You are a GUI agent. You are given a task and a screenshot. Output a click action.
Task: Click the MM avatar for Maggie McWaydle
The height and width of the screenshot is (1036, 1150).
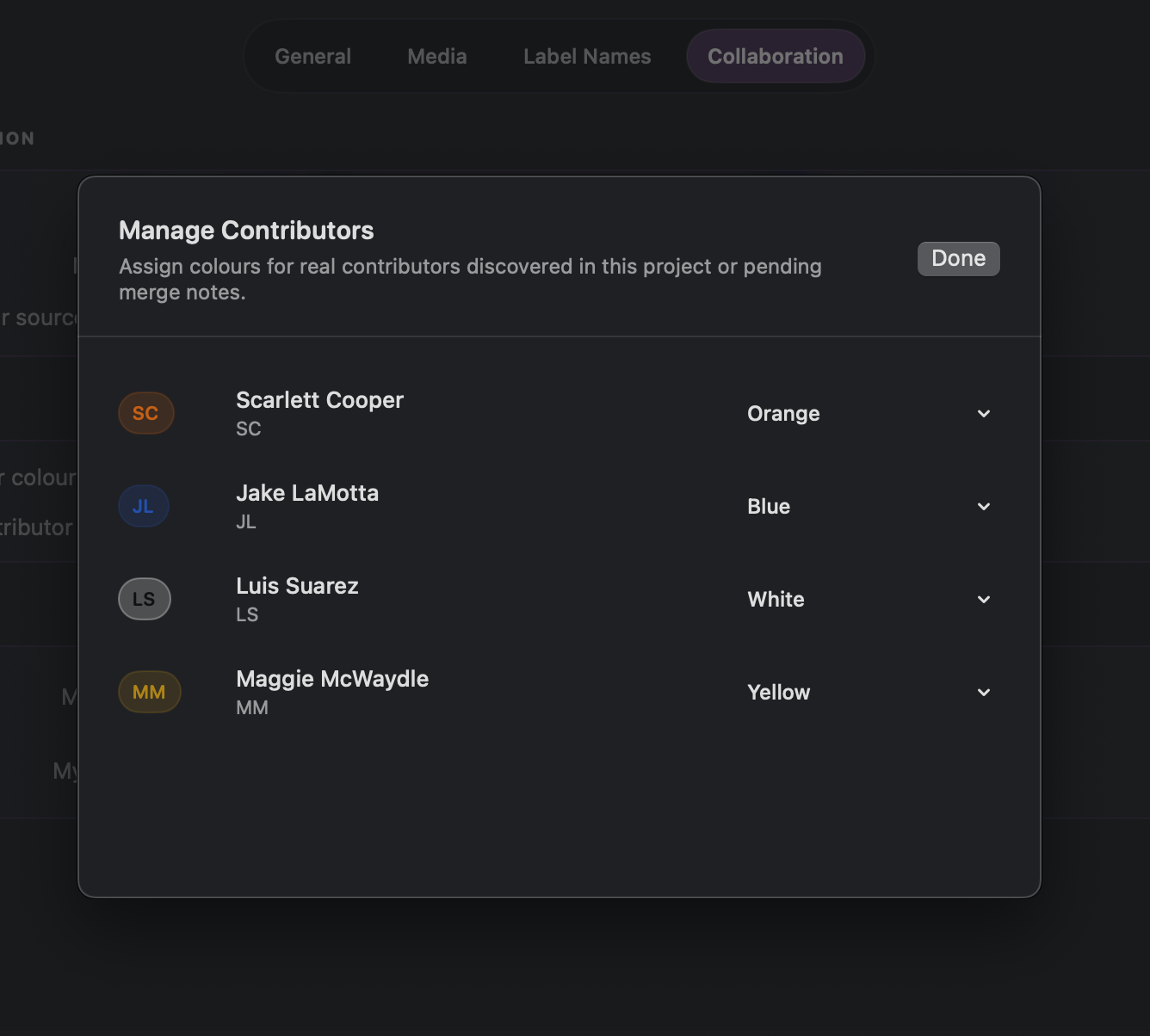[149, 692]
